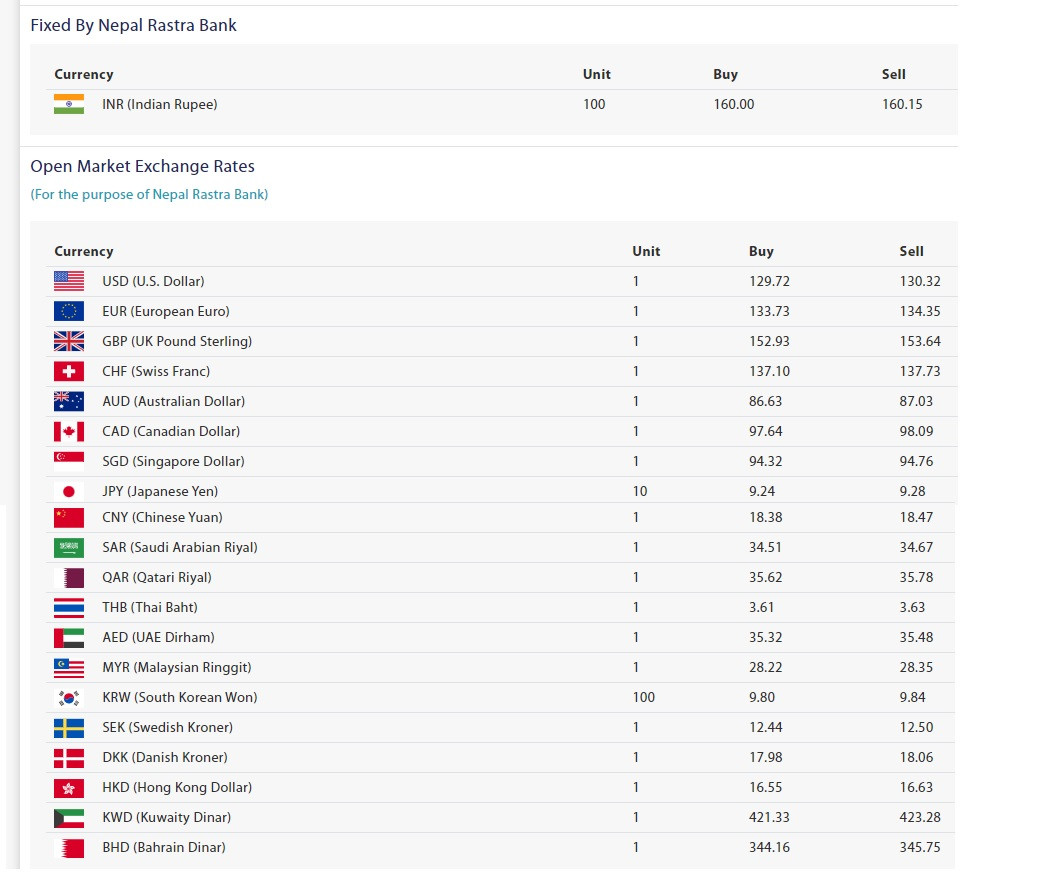Click the India flag icon beside INR
Viewport: 1060px width, 890px height.
click(x=69, y=104)
